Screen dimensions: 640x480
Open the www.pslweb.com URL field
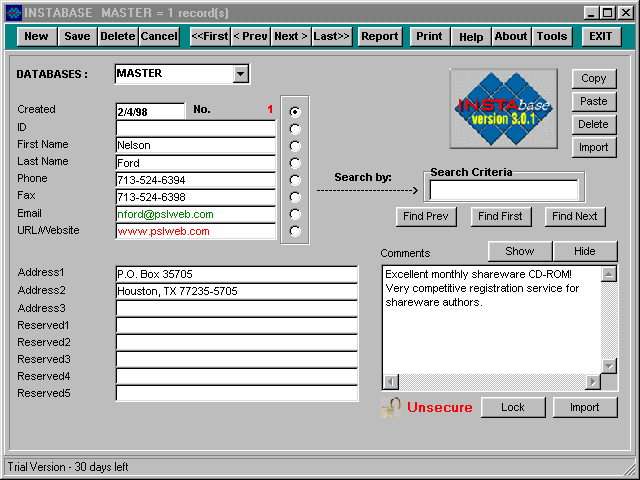click(195, 231)
